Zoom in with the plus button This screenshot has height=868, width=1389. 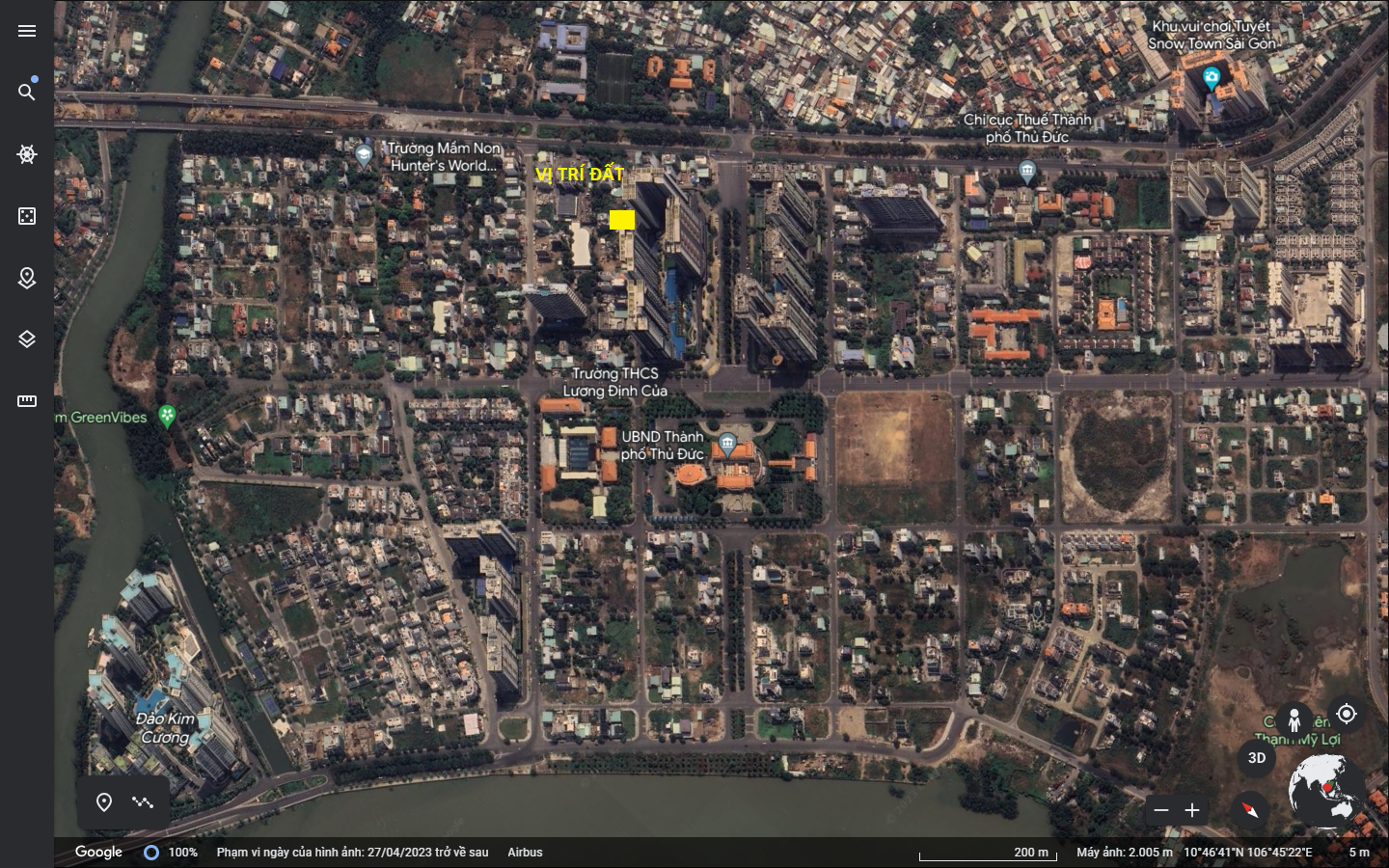pos(1192,810)
